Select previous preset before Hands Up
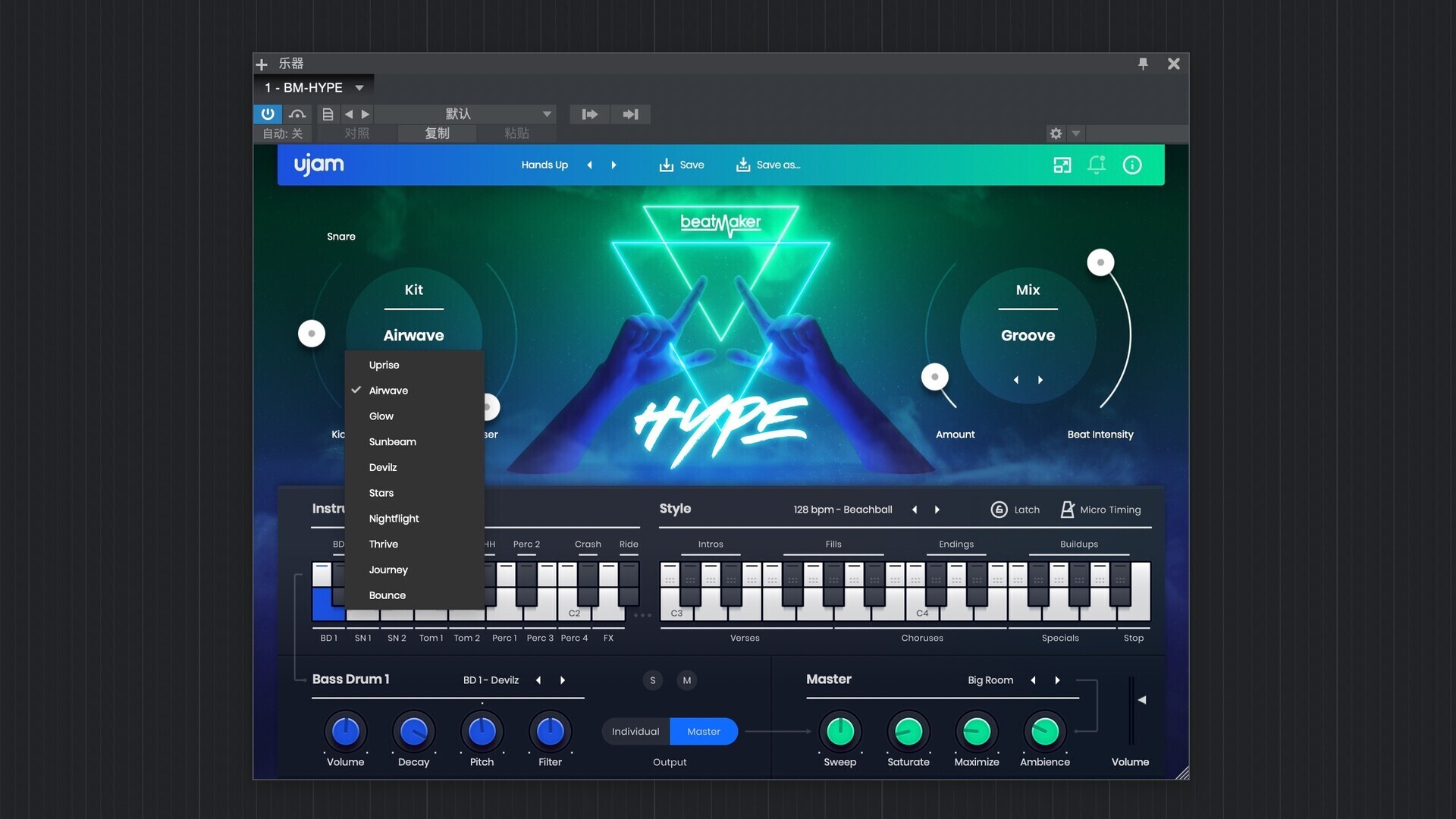The width and height of the screenshot is (1456, 819). [x=589, y=165]
